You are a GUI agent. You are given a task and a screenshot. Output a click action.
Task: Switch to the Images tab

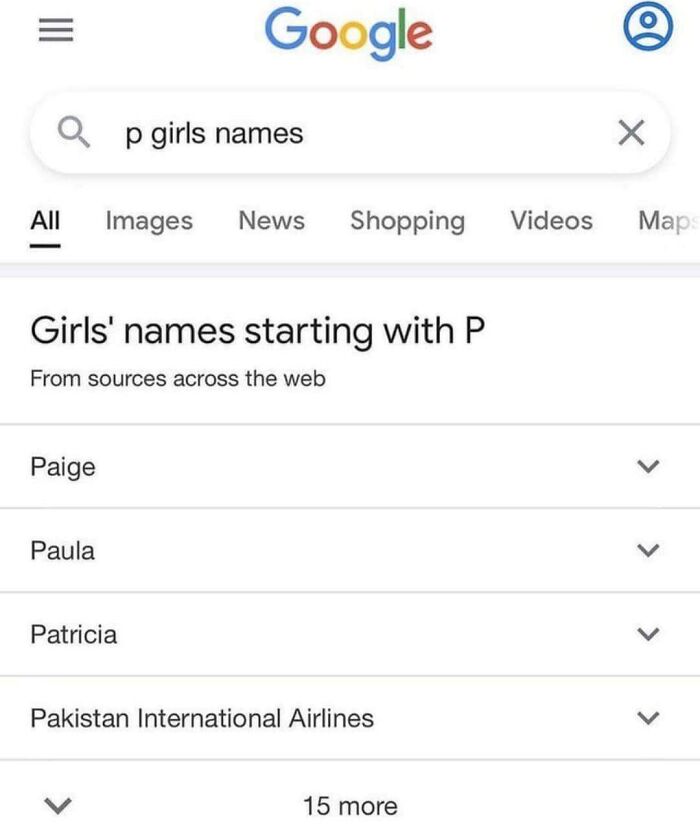point(148,221)
